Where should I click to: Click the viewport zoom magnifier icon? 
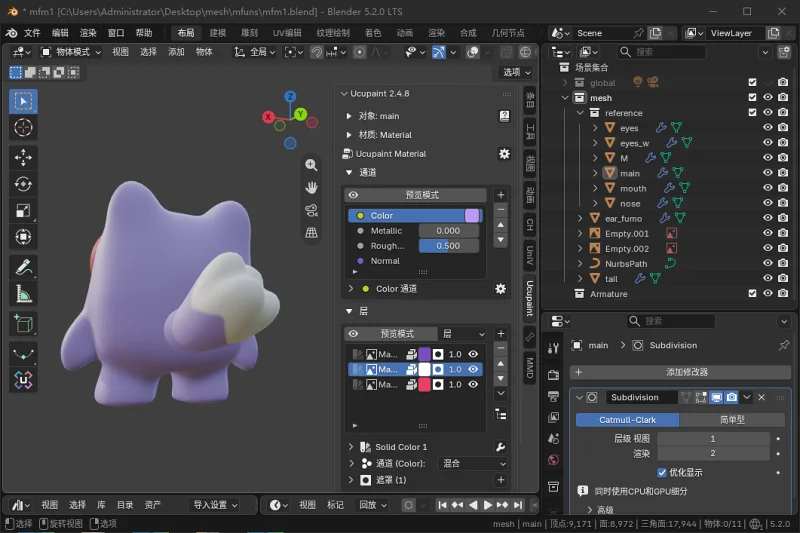(x=311, y=165)
